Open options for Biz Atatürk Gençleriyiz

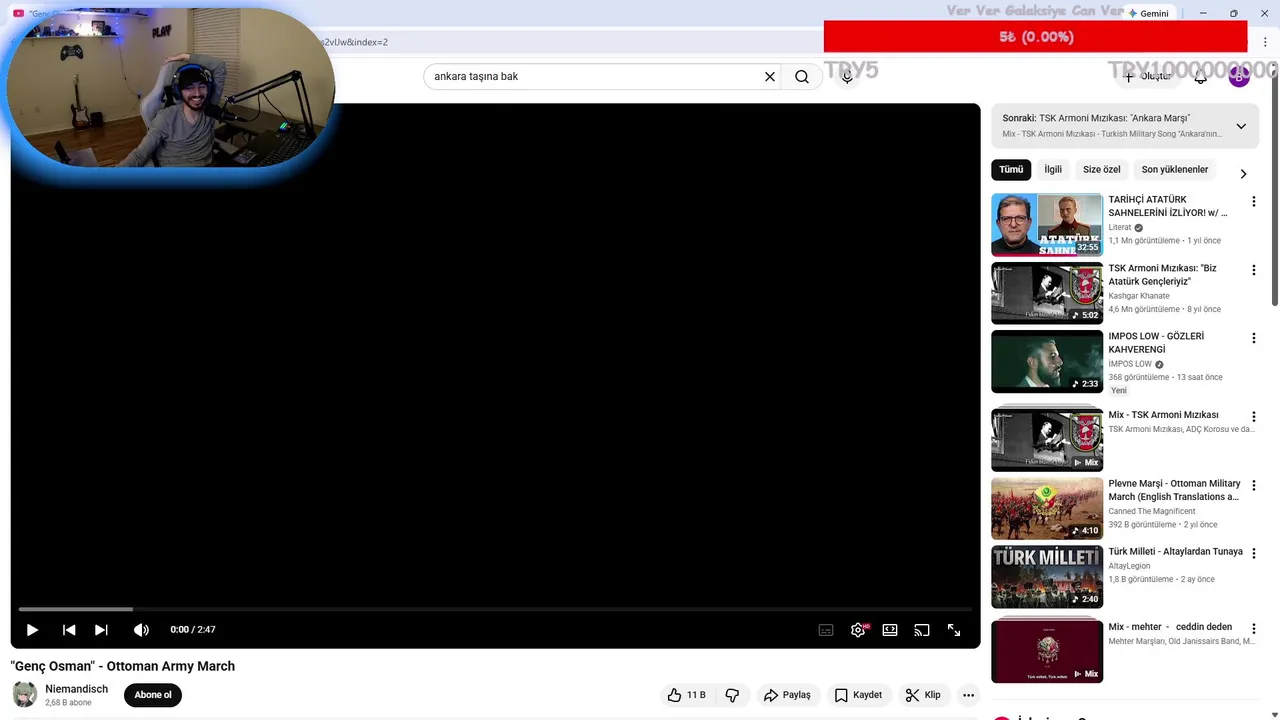pos(1253,270)
